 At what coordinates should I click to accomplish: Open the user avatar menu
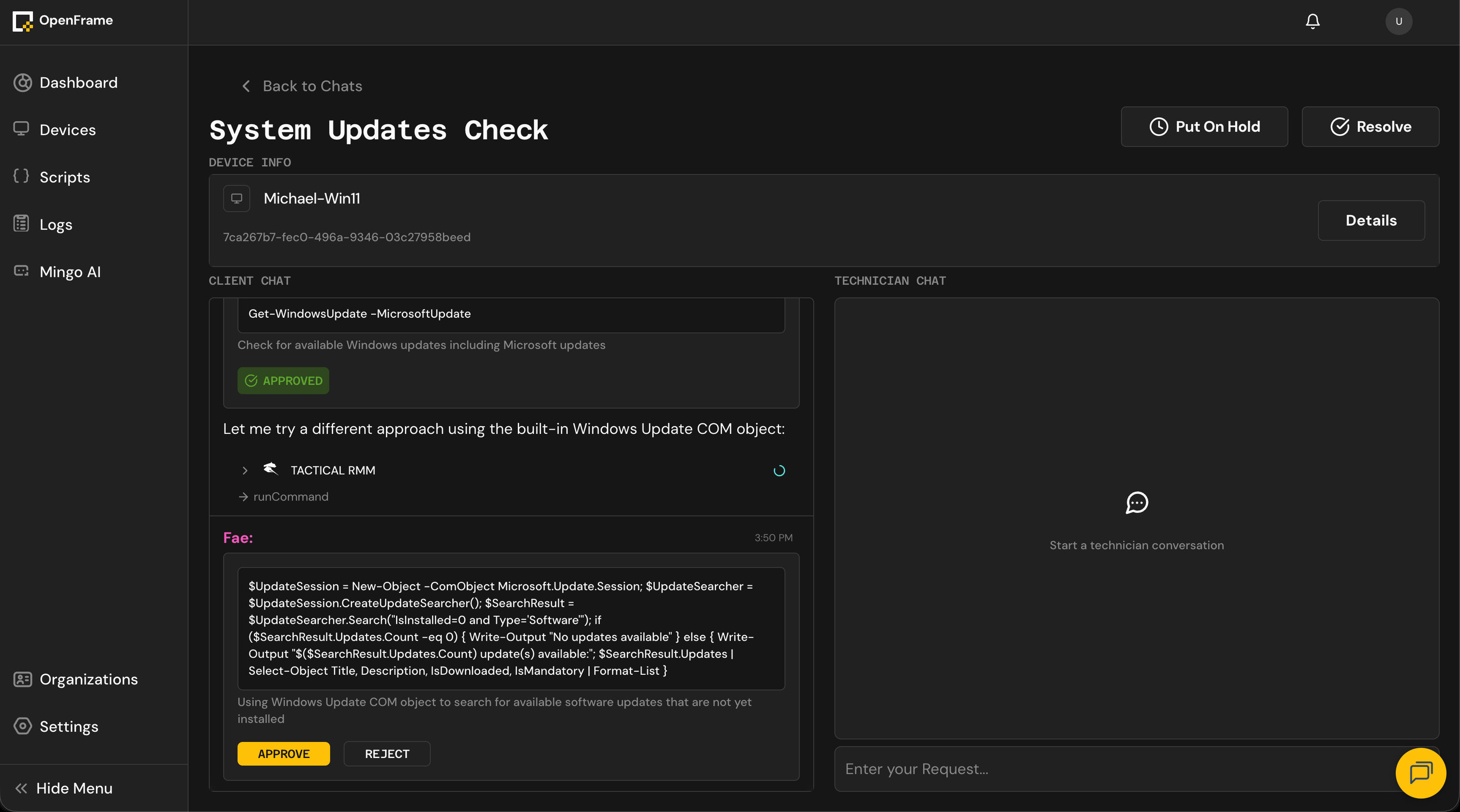(1398, 21)
